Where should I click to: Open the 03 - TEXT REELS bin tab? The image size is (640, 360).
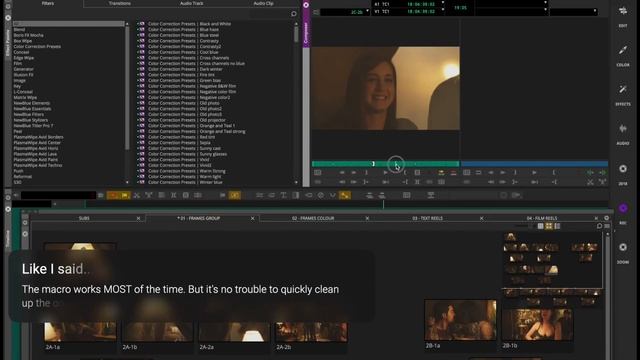427,218
